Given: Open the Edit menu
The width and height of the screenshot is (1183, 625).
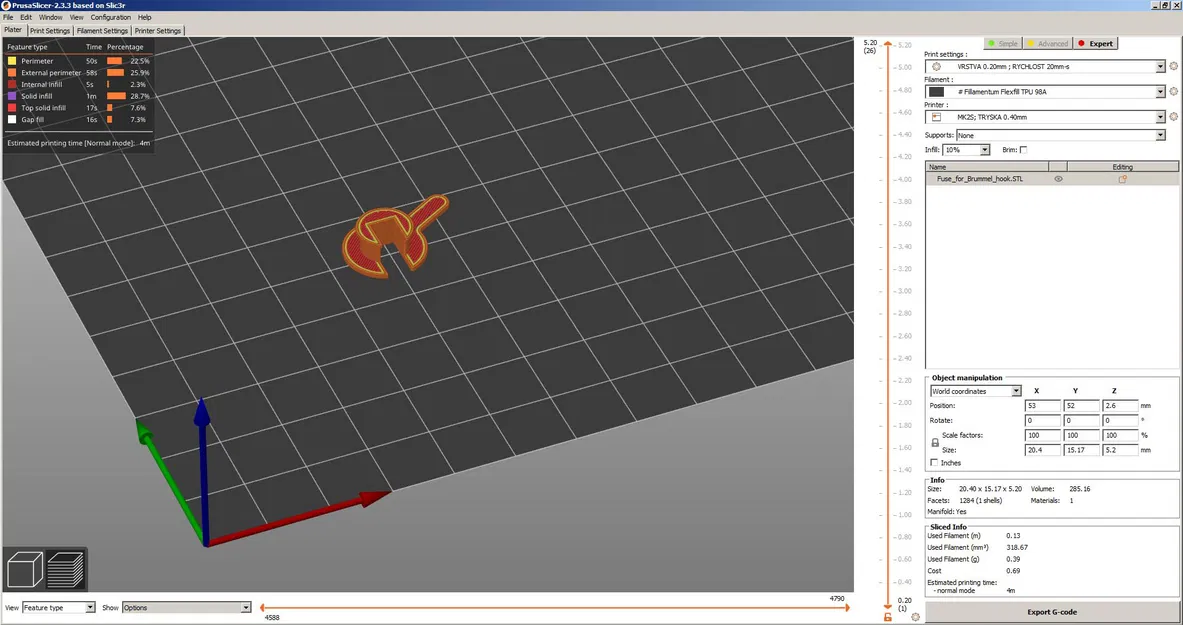Looking at the screenshot, I should [26, 17].
